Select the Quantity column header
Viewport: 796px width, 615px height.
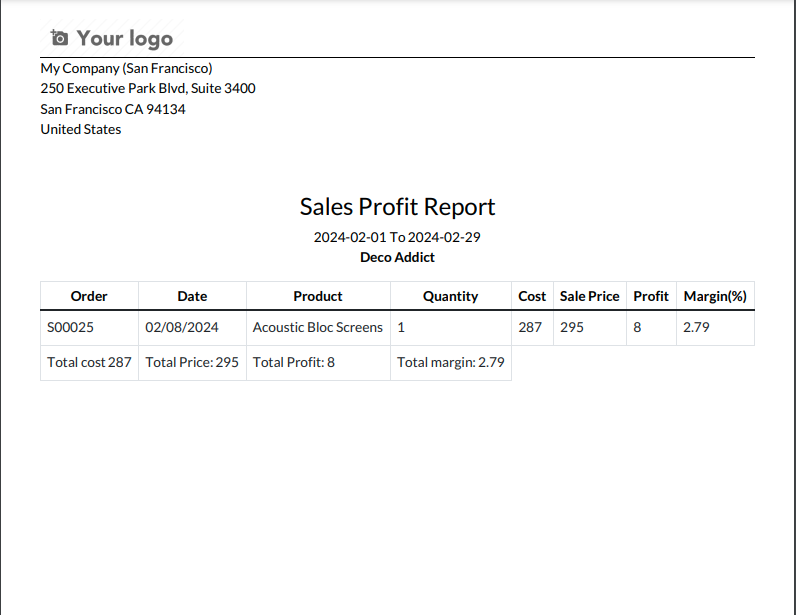(450, 296)
